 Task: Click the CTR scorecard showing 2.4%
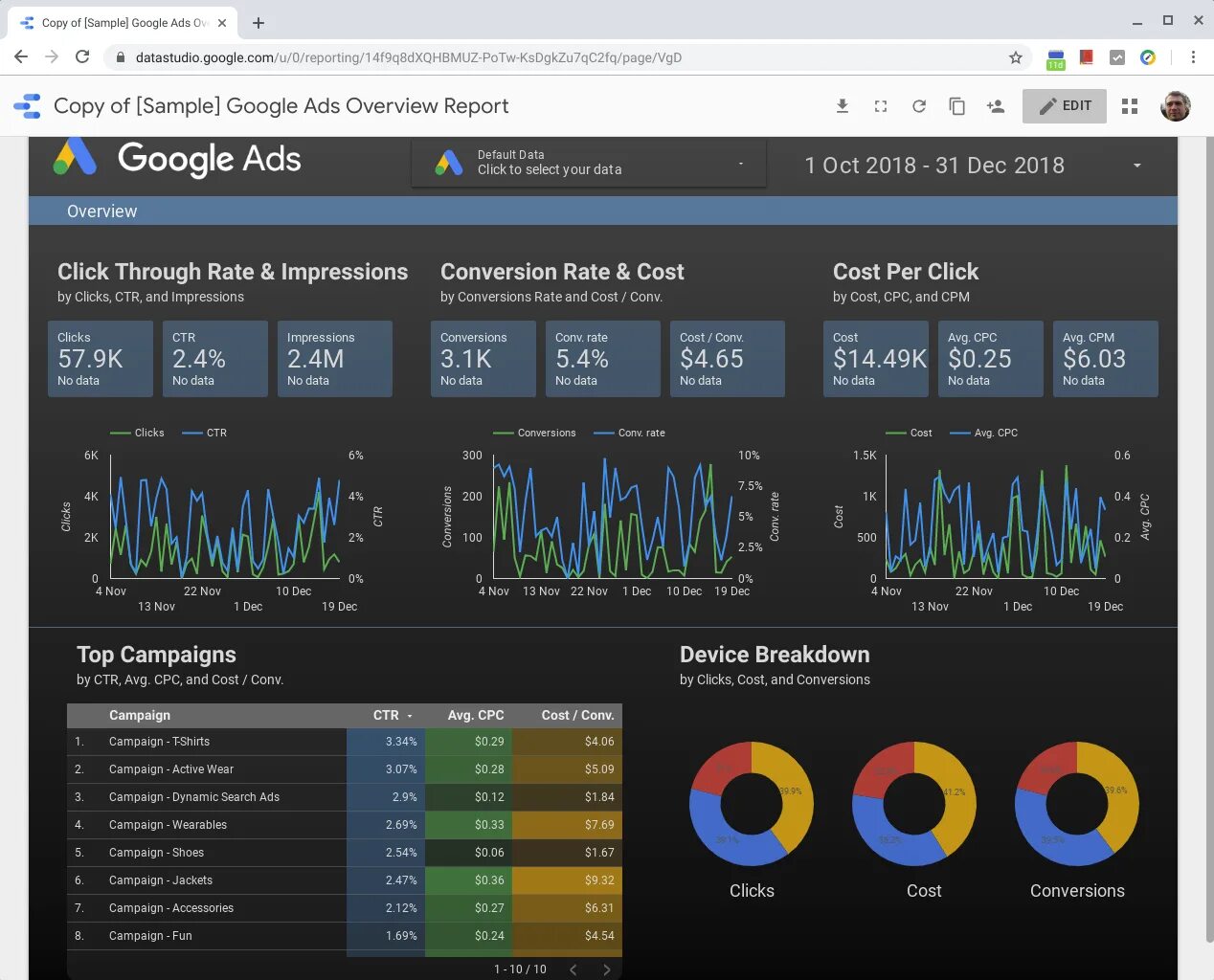tap(215, 359)
